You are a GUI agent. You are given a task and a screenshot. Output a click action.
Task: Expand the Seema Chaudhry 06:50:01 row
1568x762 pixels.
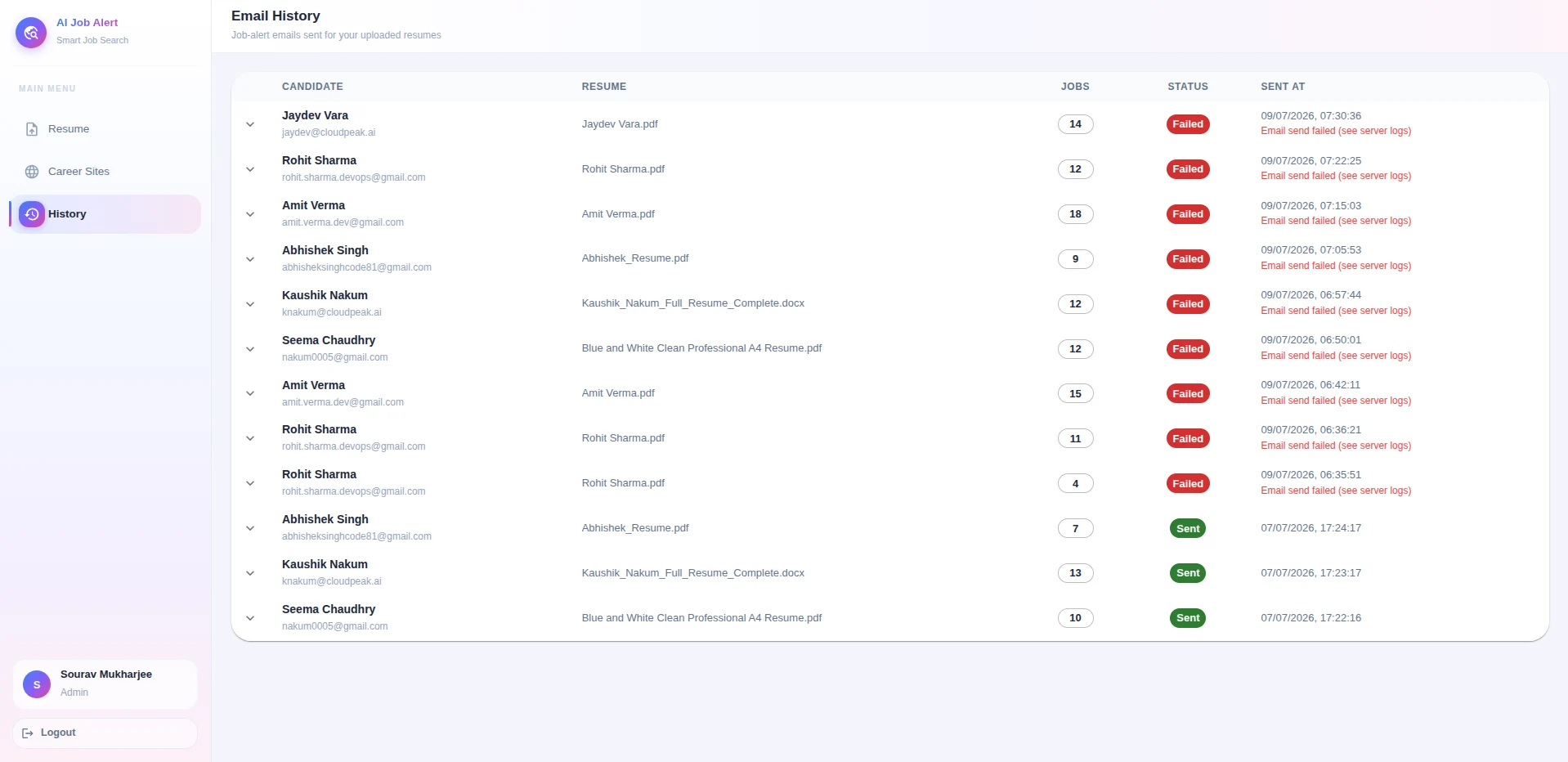(x=250, y=349)
